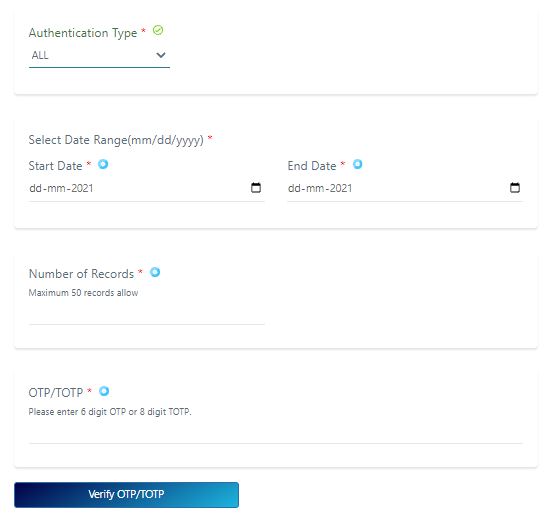
Task: Click the Maximum 50 records allow hint
Action: pyautogui.click(x=84, y=293)
